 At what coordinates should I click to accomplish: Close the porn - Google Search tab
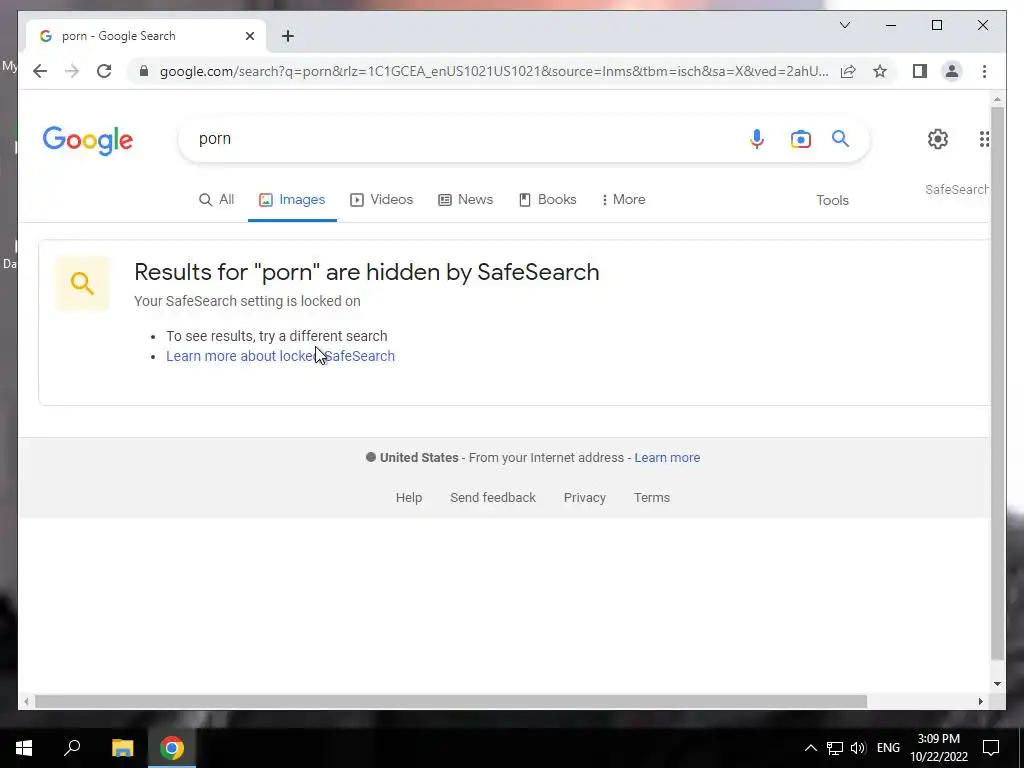pos(249,36)
